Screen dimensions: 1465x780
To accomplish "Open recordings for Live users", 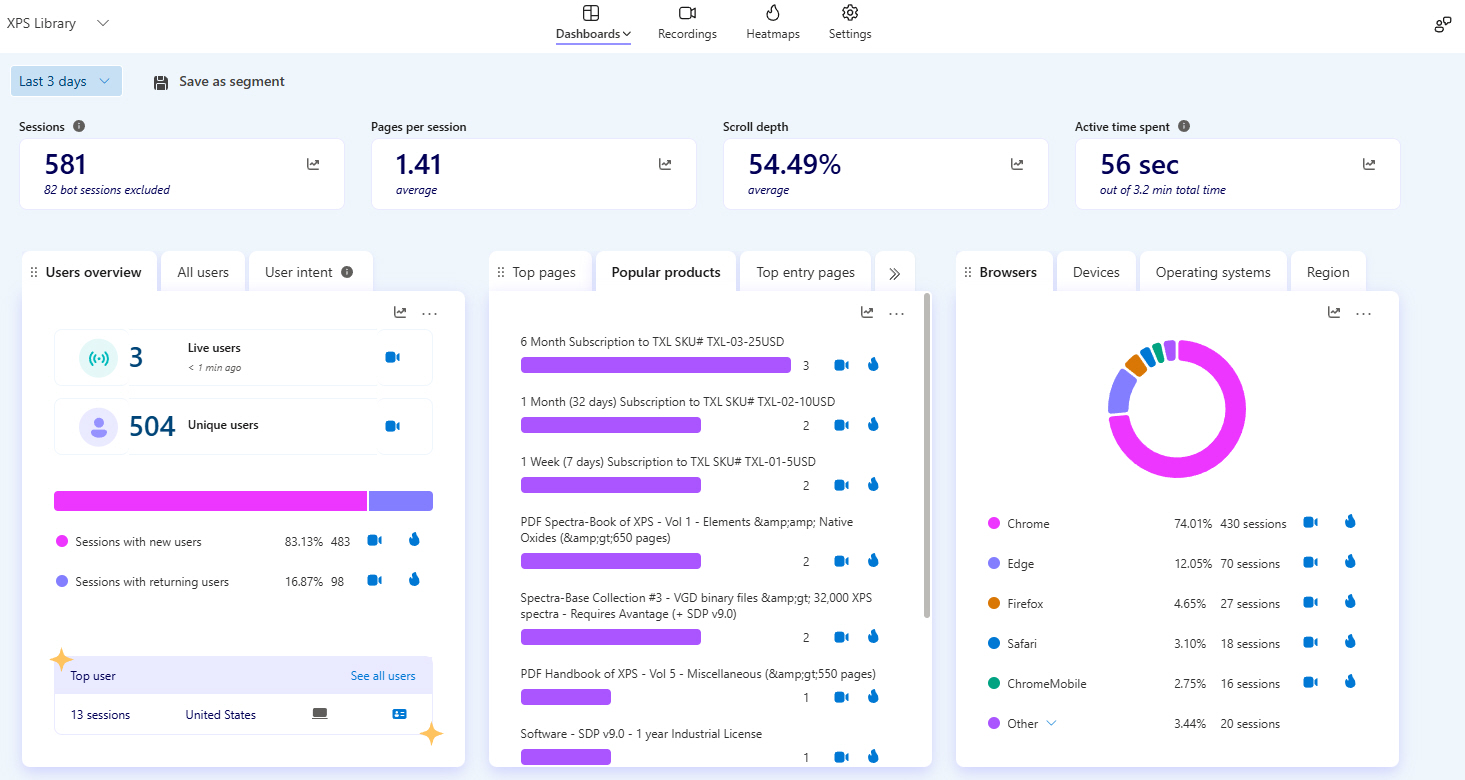I will tap(392, 357).
